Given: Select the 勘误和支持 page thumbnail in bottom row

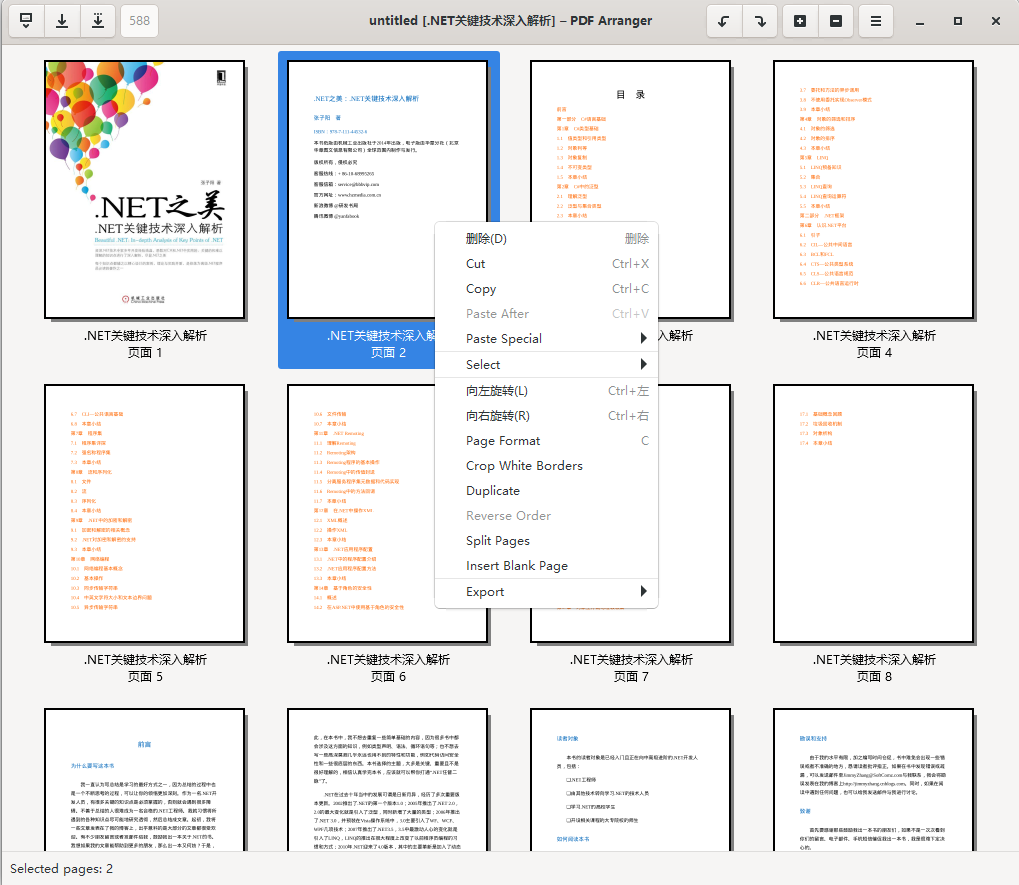Looking at the screenshot, I should 873,780.
